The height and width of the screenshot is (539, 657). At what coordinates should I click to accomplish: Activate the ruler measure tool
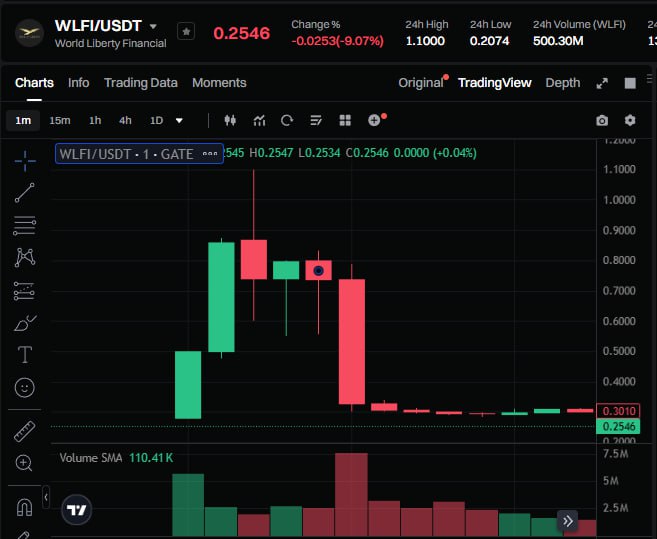(x=25, y=431)
